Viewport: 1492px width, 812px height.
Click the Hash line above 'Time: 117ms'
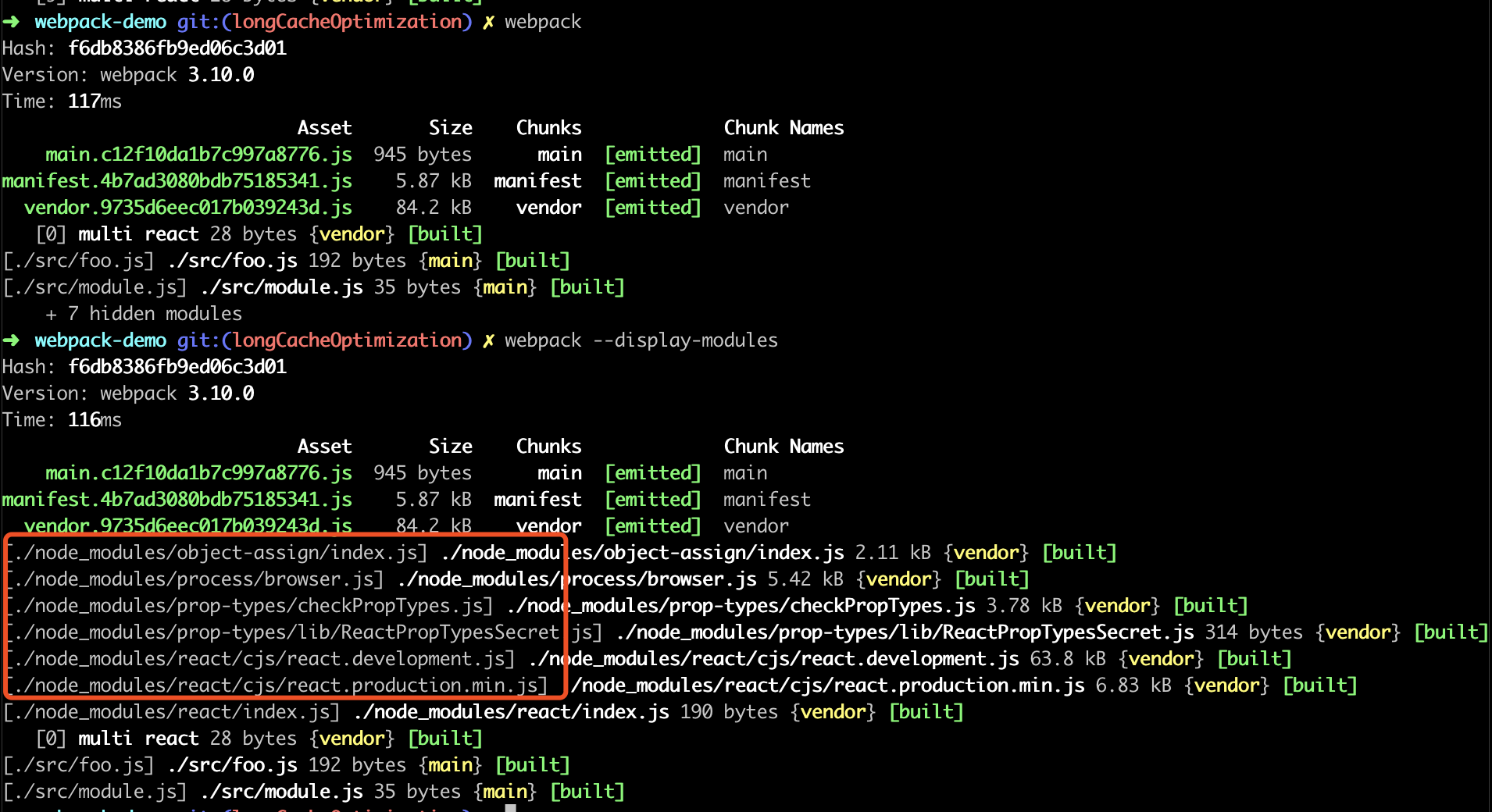[x=145, y=48]
